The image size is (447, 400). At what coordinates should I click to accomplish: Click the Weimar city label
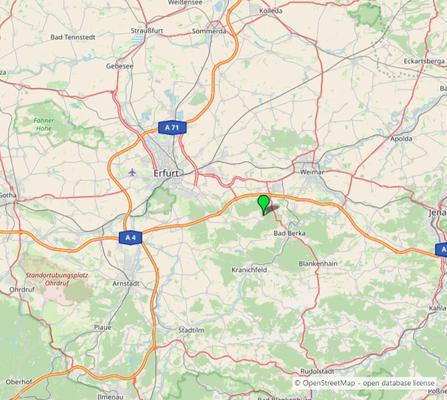(312, 172)
